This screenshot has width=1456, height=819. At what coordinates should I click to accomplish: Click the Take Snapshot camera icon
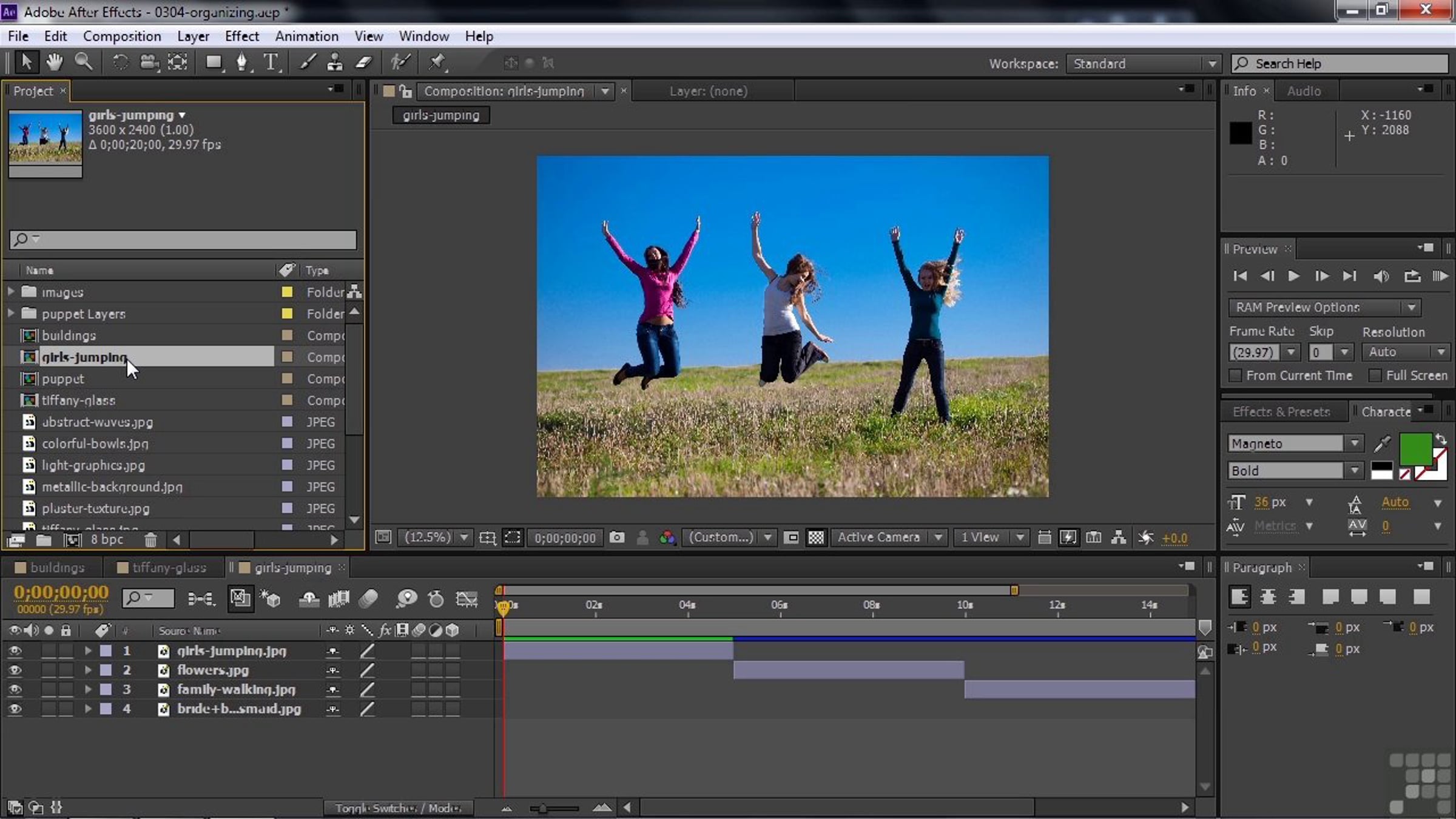617,538
